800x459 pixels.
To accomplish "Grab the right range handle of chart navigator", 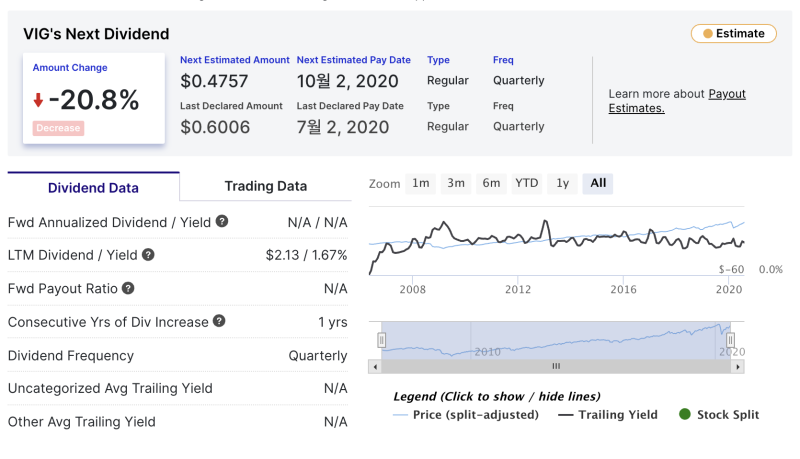I will 730,340.
